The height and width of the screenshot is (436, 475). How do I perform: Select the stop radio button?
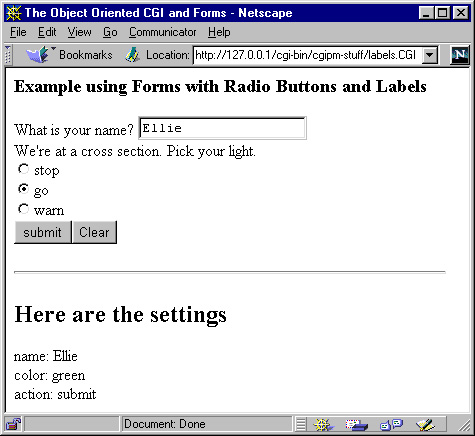tap(23, 169)
